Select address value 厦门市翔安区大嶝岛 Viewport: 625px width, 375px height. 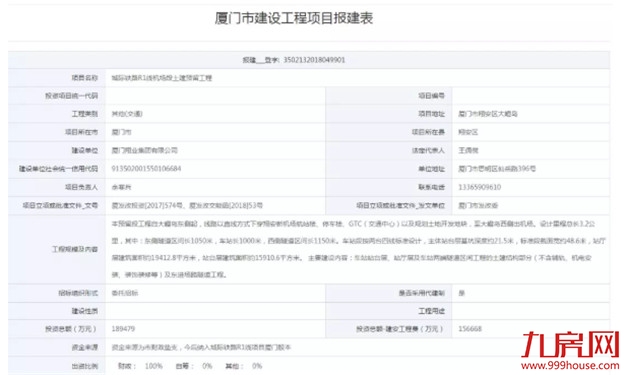(487, 114)
